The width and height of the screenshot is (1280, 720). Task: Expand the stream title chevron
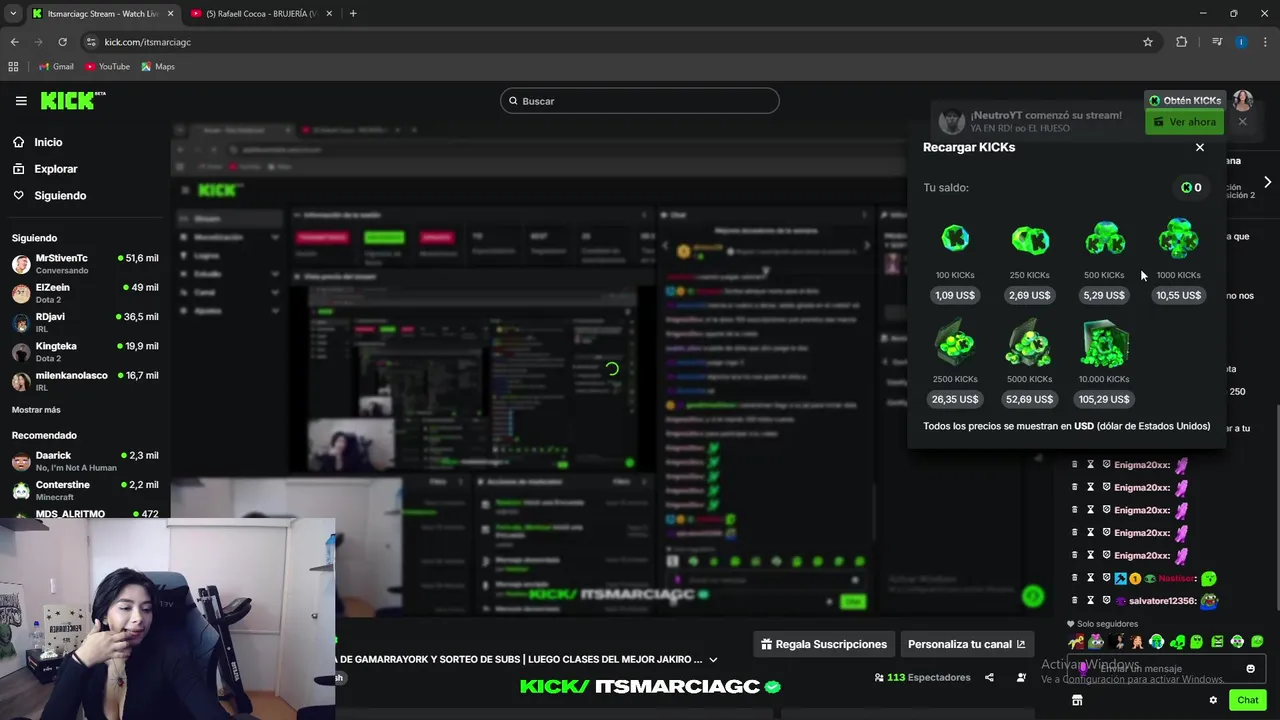[713, 660]
